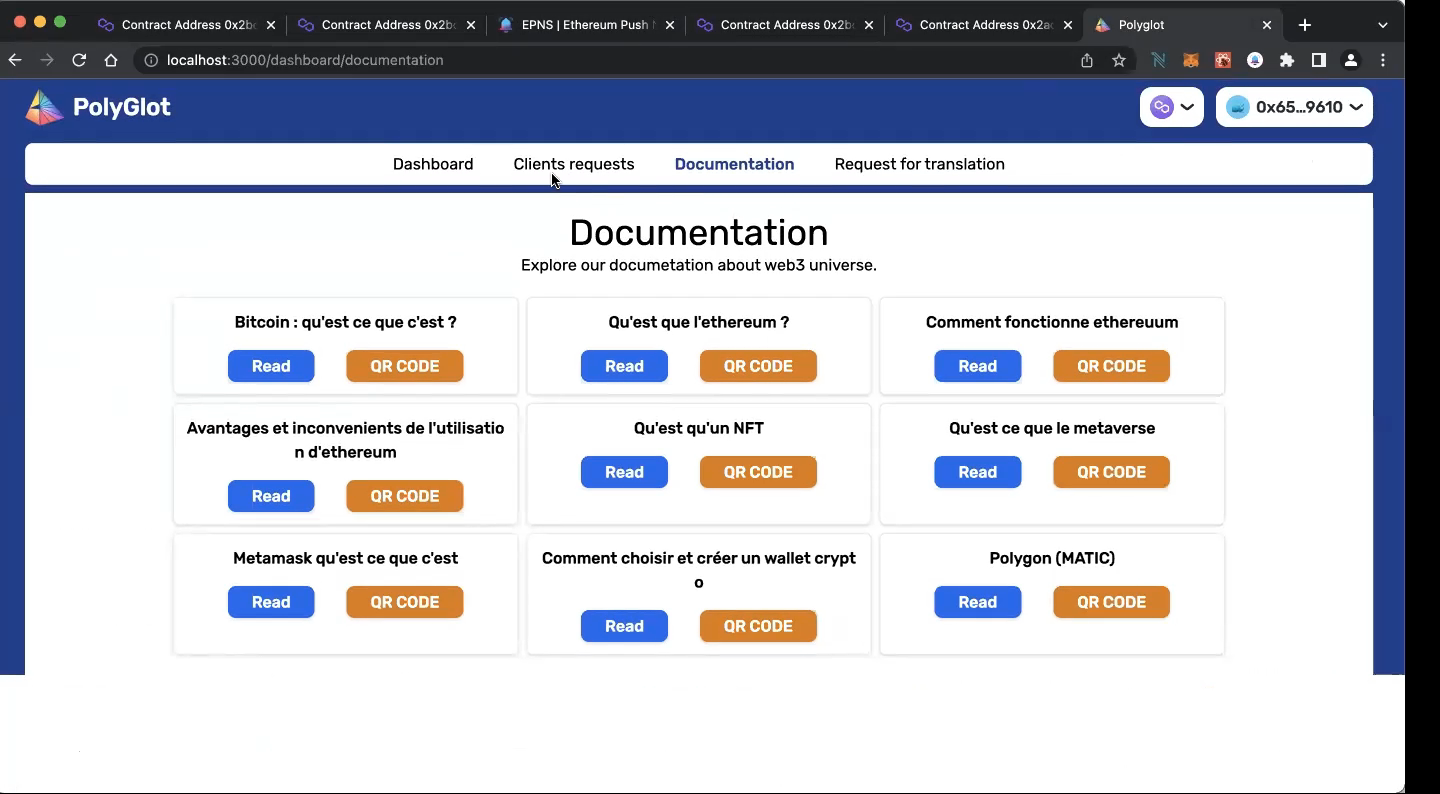Image resolution: width=1440 pixels, height=794 pixels.
Task: Open the tab search chevron
Action: (x=1383, y=25)
